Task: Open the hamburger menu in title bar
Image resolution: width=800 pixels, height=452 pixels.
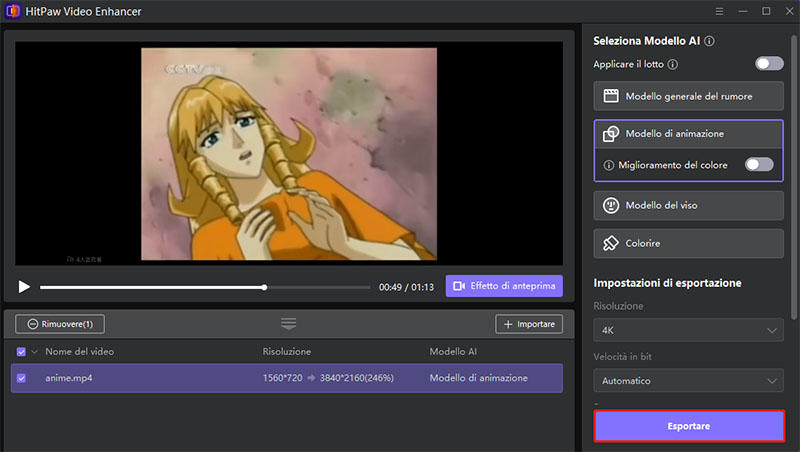Action: pos(719,11)
